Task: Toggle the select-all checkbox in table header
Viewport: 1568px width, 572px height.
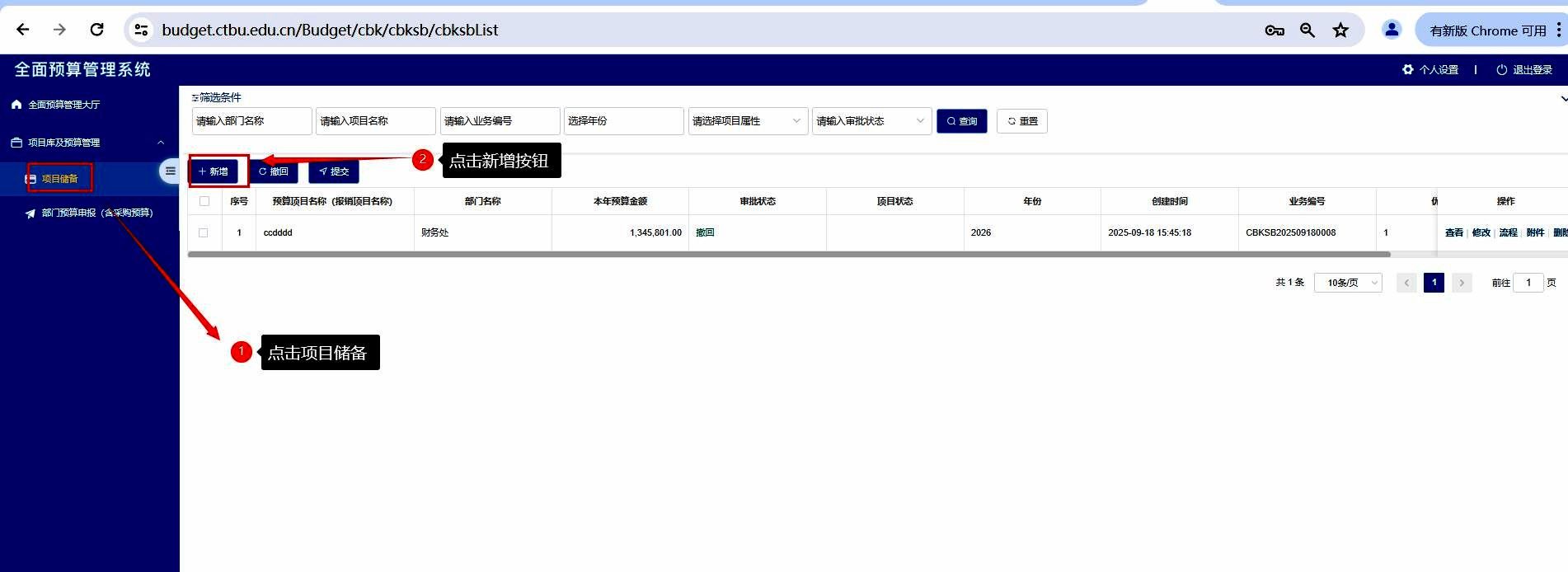Action: coord(204,201)
